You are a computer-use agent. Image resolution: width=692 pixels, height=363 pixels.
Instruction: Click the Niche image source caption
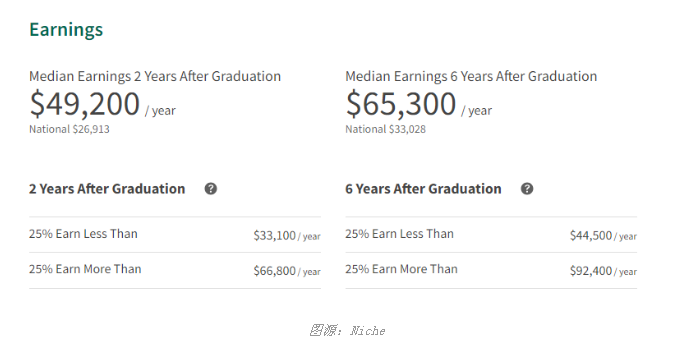[x=347, y=330]
